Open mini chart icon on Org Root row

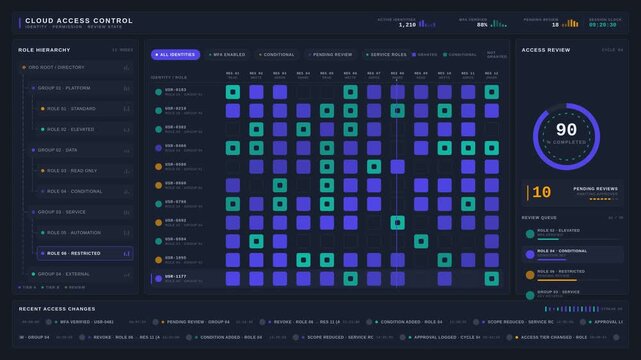coord(127,68)
